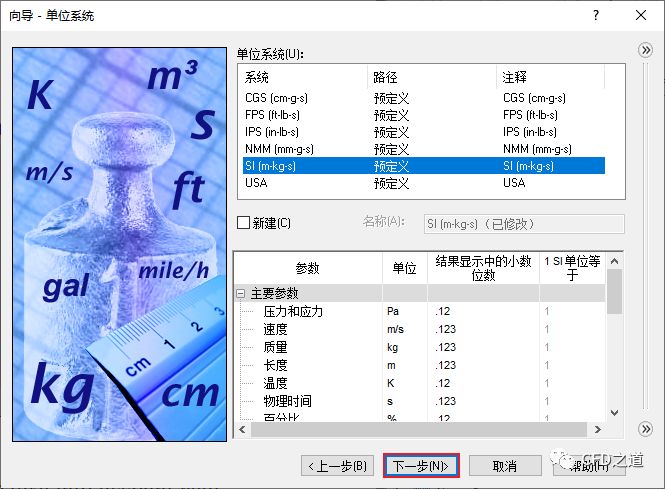Select the USA unit system

257,183
